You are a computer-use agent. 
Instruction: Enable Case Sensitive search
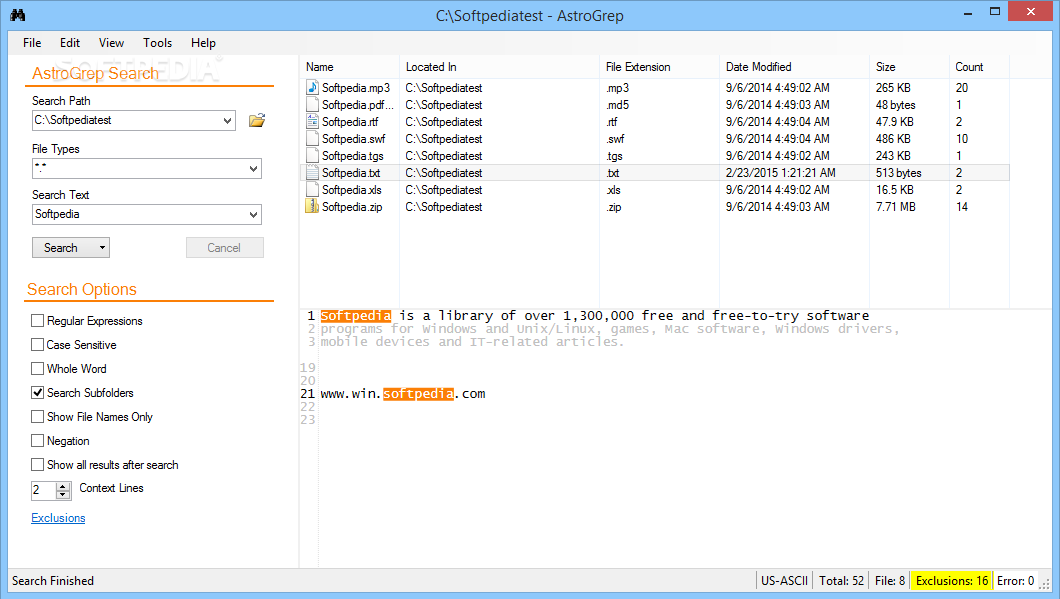pos(38,344)
